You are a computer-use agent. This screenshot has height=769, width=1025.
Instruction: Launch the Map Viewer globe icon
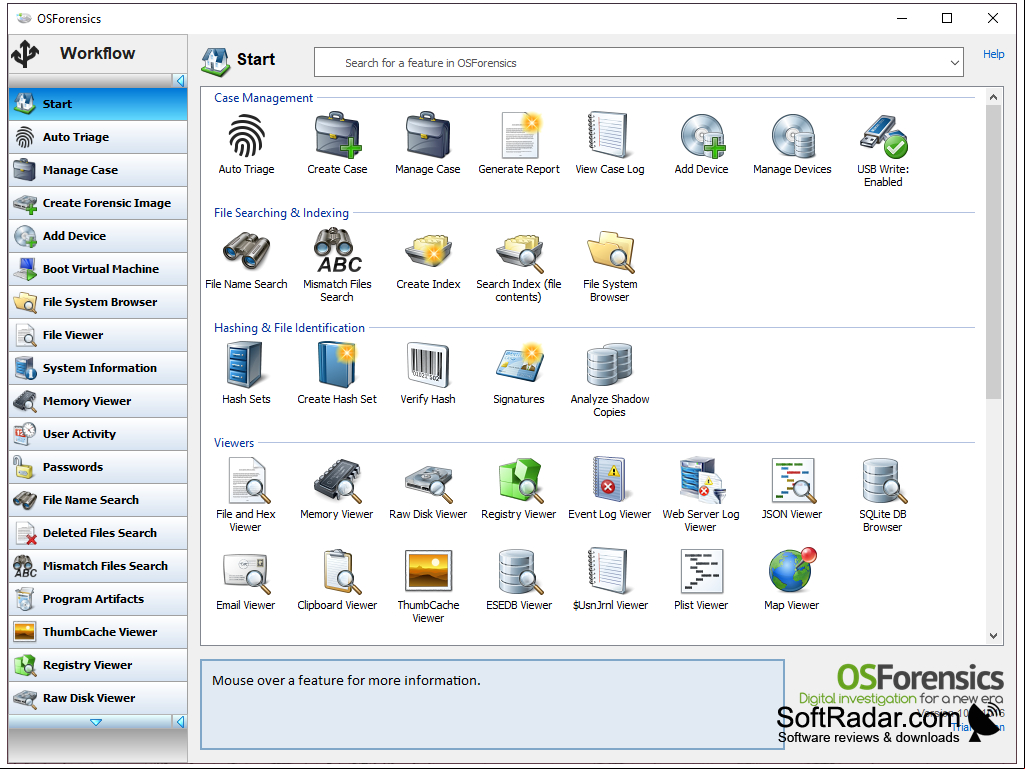[792, 581]
